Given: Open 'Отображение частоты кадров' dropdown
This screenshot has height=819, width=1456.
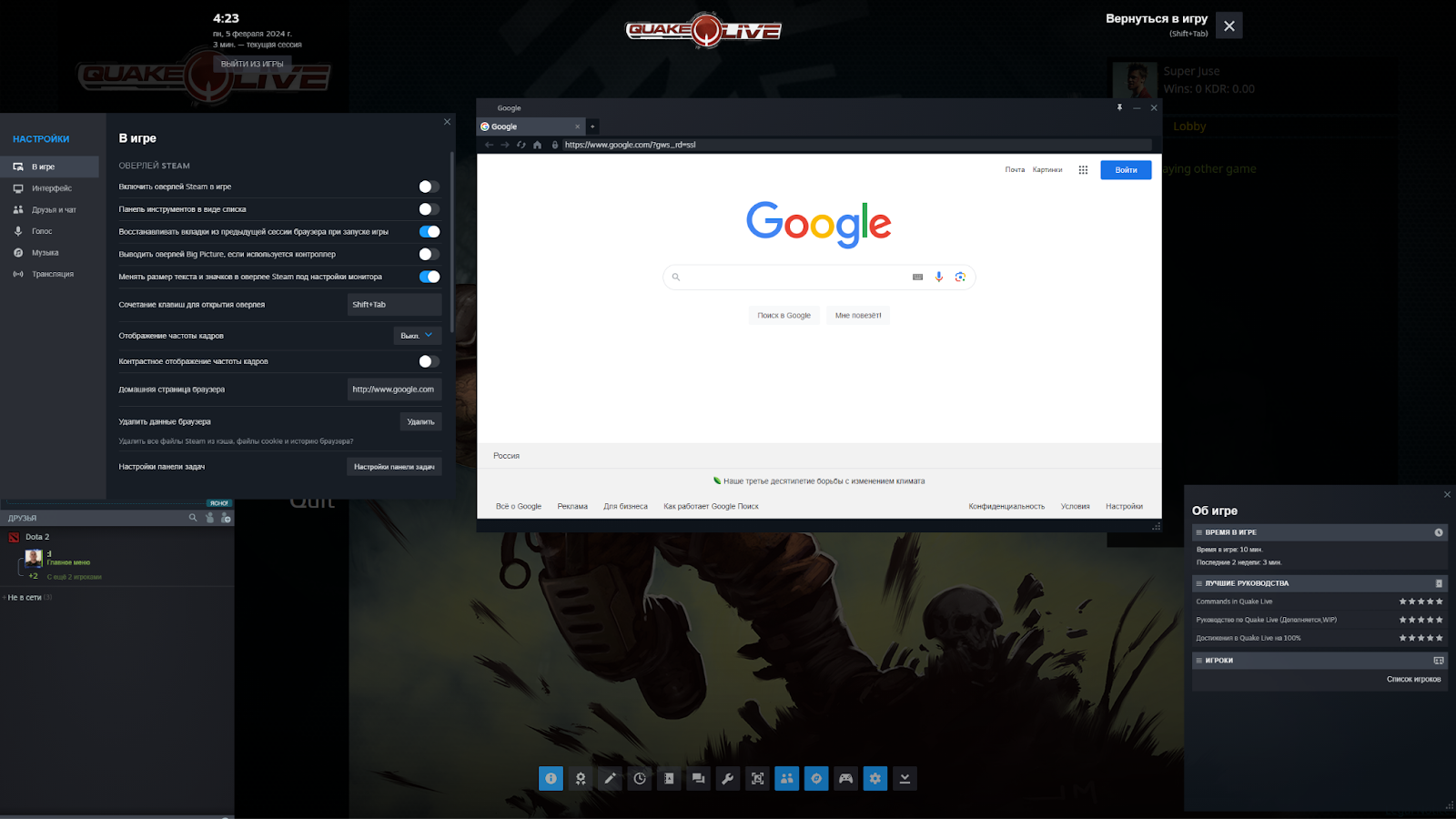Looking at the screenshot, I should click(x=418, y=336).
